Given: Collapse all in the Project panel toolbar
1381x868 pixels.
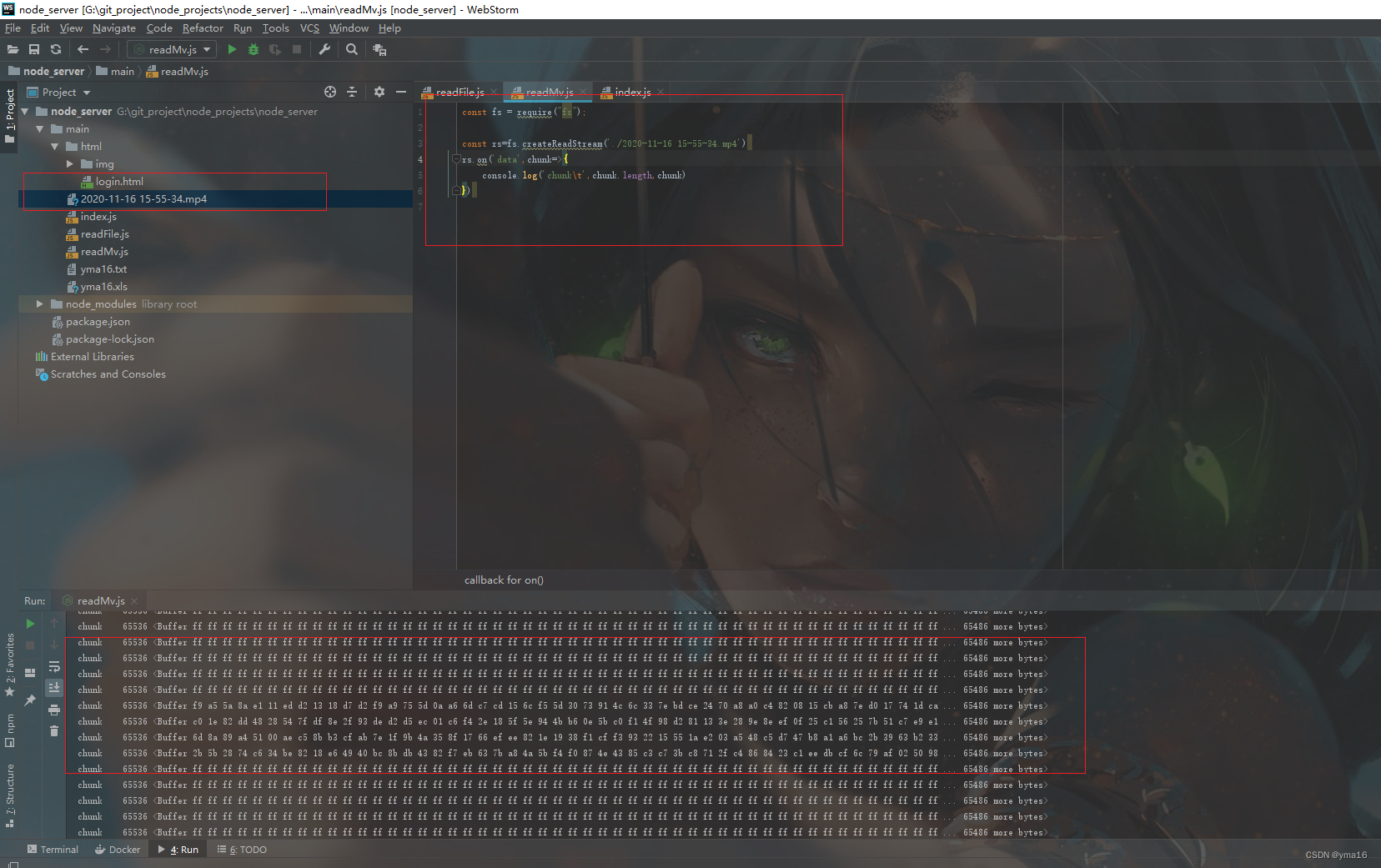Looking at the screenshot, I should pos(352,92).
